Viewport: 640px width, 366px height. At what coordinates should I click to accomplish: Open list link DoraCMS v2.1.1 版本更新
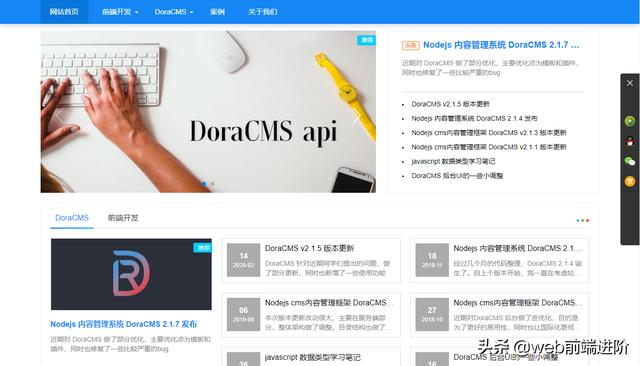(489, 147)
